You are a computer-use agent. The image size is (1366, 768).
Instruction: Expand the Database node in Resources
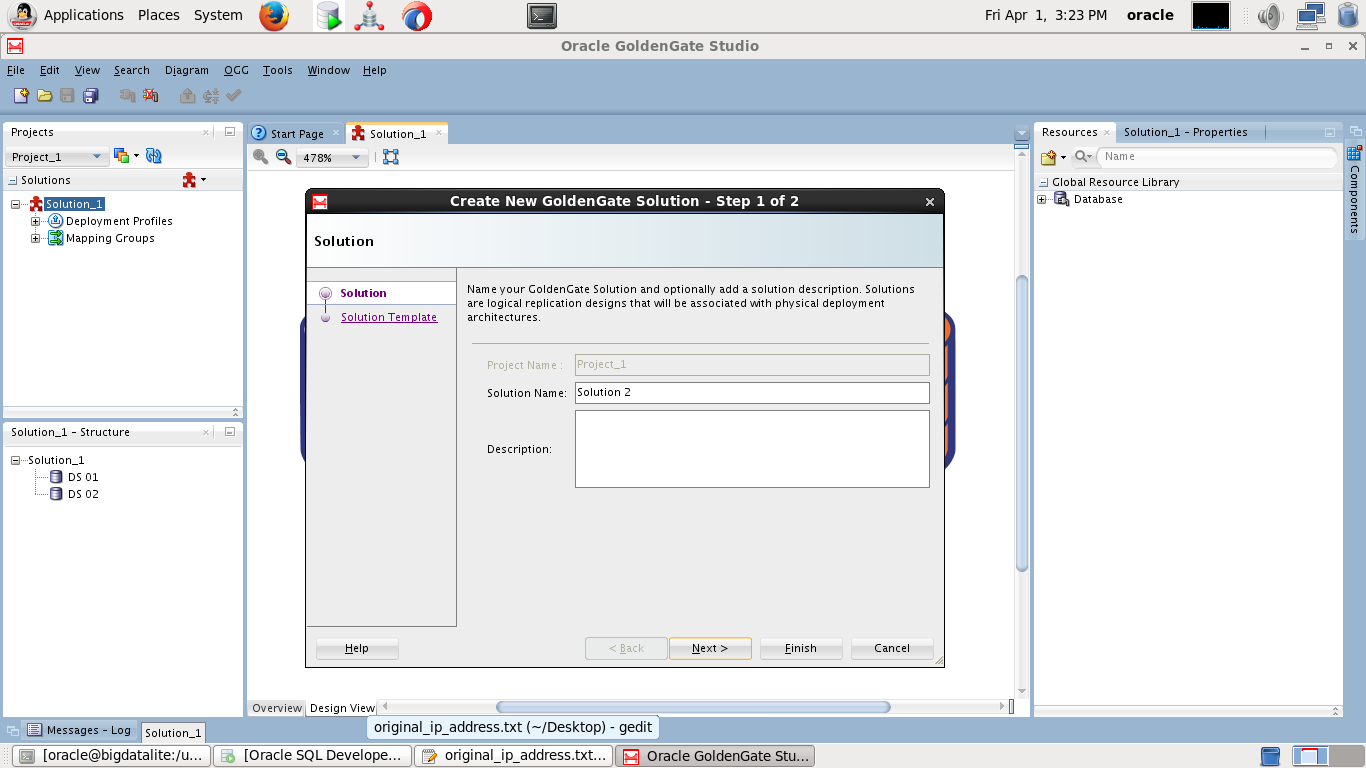pos(1042,199)
